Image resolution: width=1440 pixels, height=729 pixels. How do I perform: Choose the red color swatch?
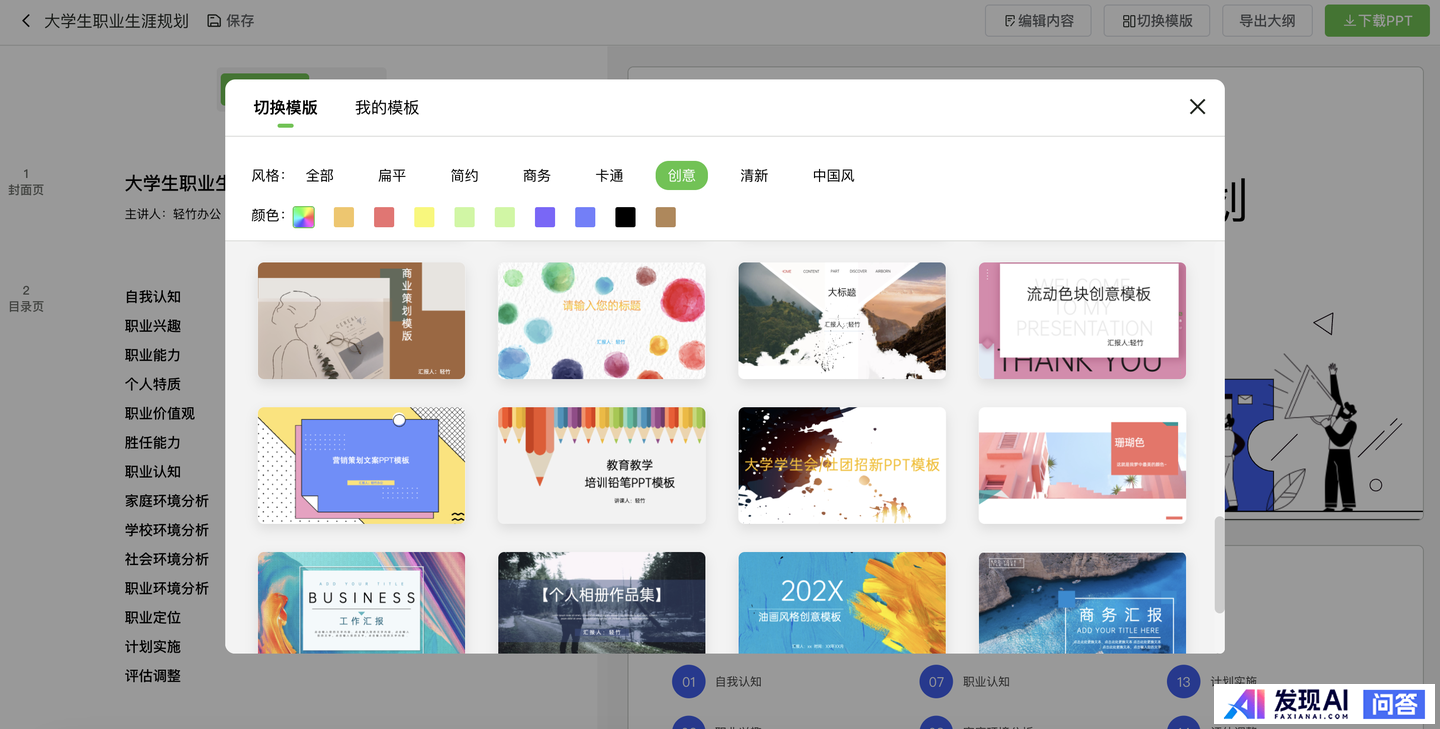tap(384, 217)
